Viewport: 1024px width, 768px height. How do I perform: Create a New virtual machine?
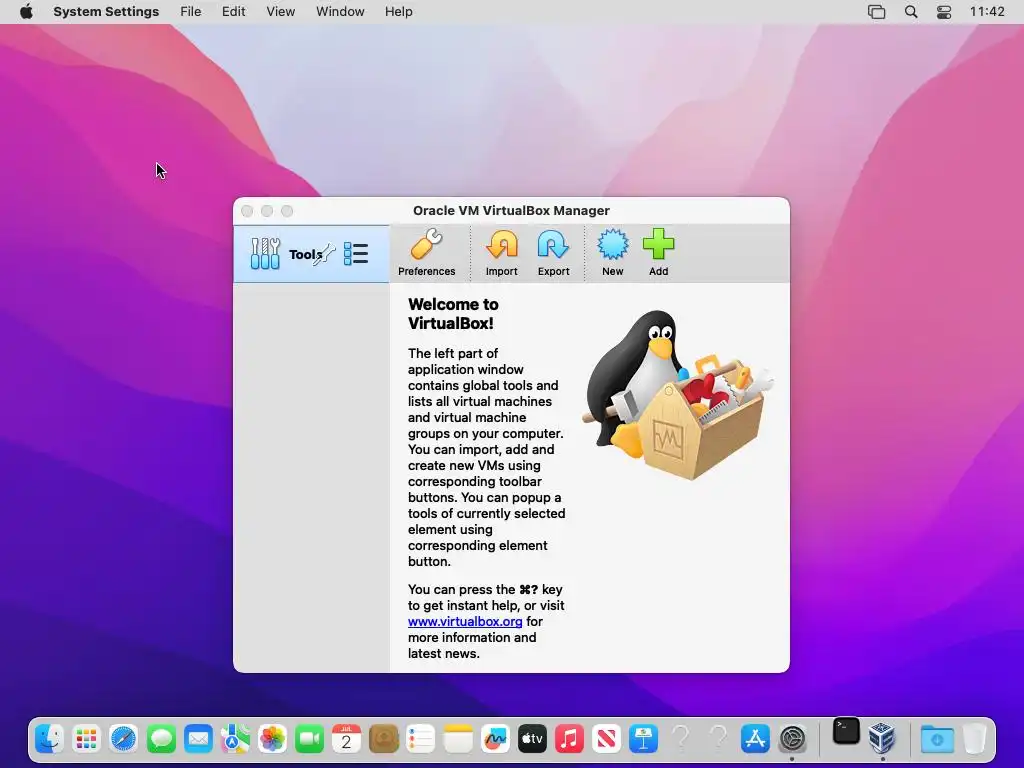point(613,253)
